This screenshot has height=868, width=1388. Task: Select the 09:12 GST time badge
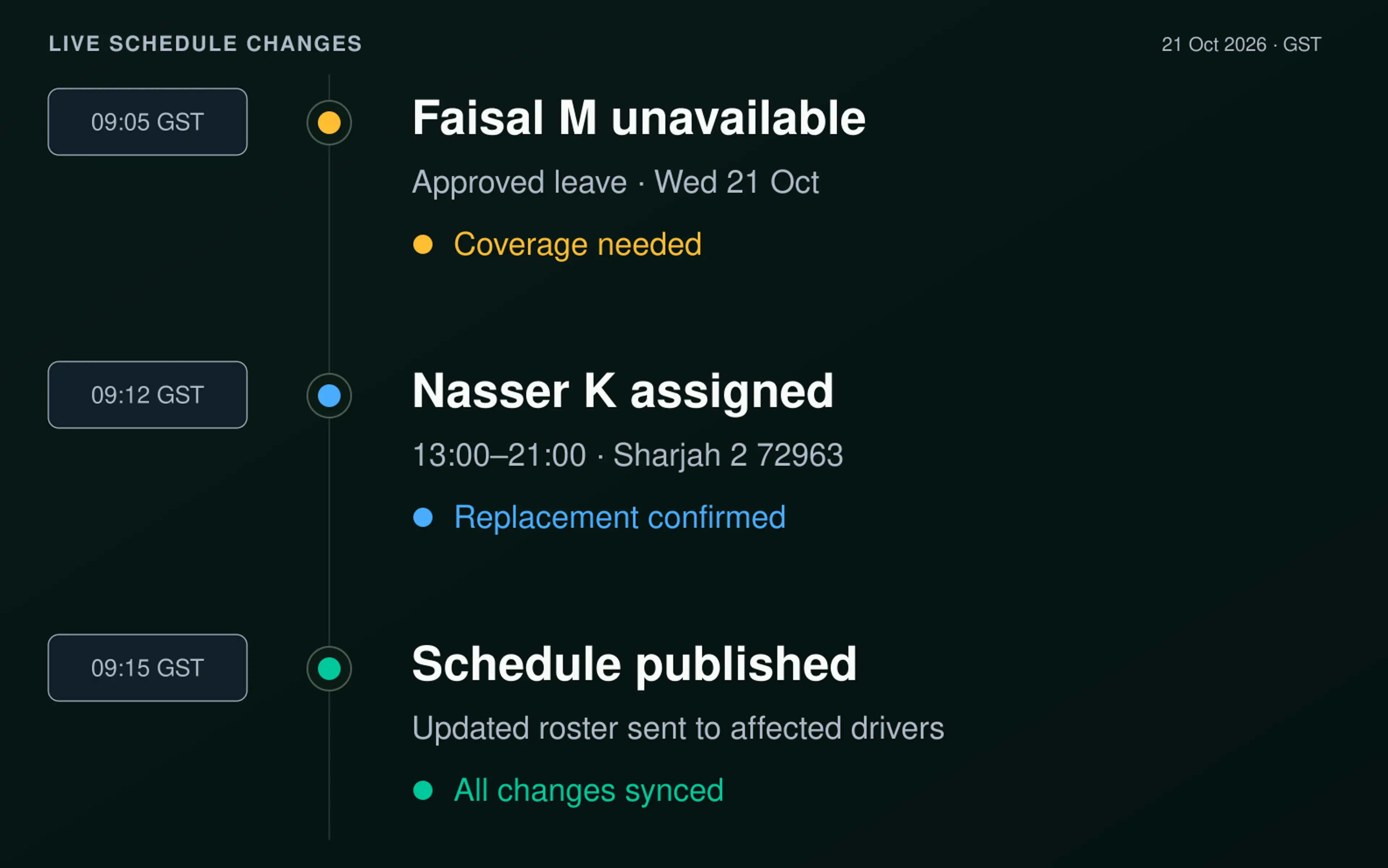[x=147, y=395]
